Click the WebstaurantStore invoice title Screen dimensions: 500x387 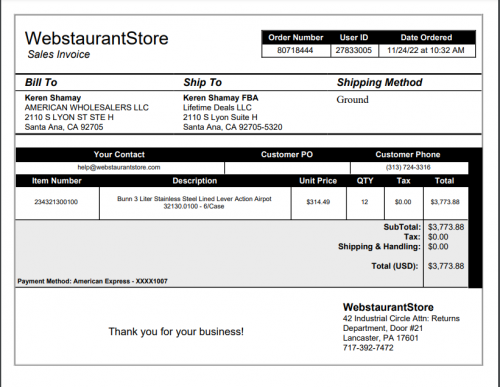(x=97, y=38)
